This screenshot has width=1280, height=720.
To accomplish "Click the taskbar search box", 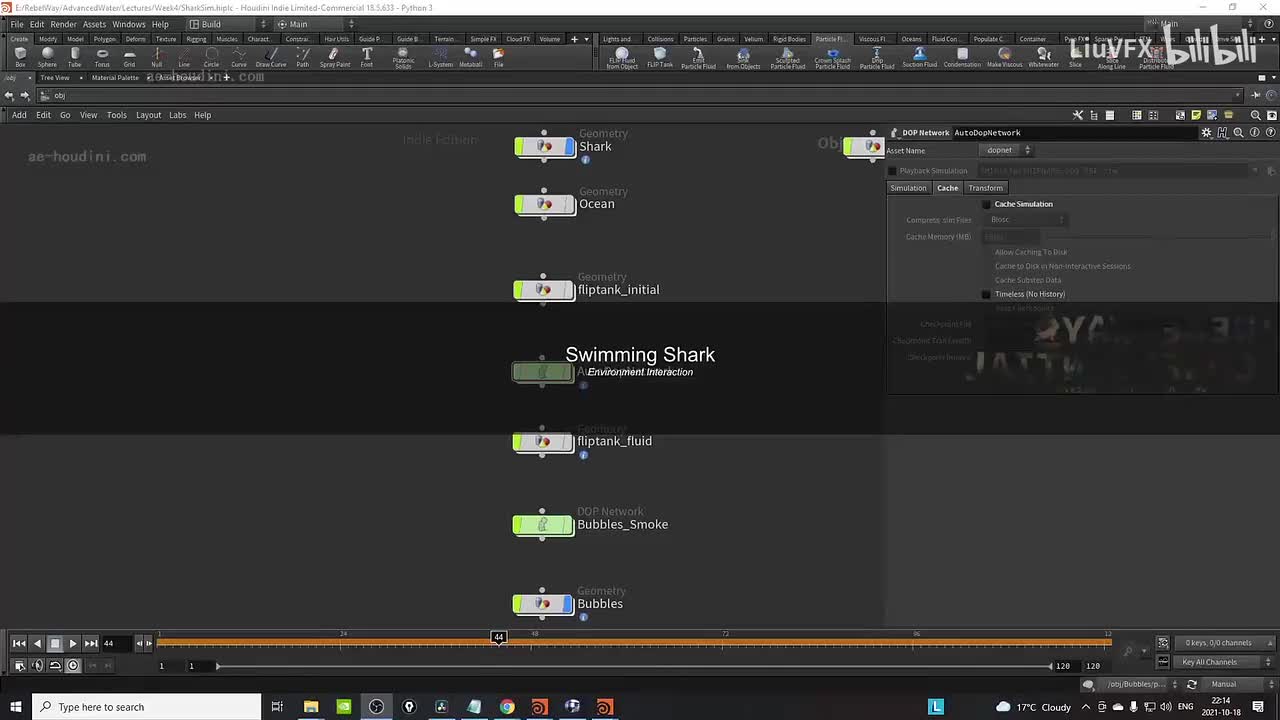I will click(146, 707).
